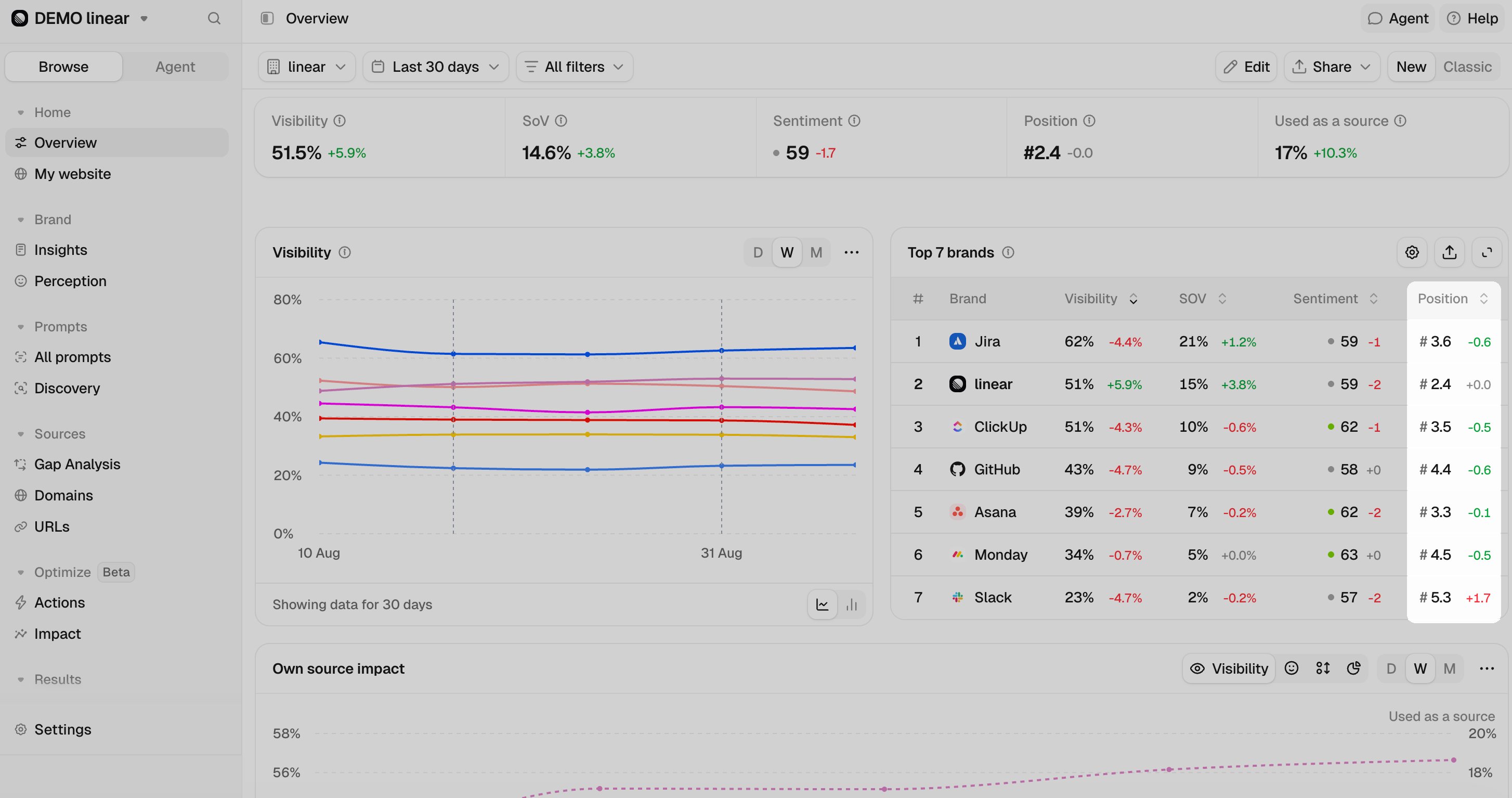Click the Asana brand logo
This screenshot has height=798, width=1512.
tap(958, 512)
